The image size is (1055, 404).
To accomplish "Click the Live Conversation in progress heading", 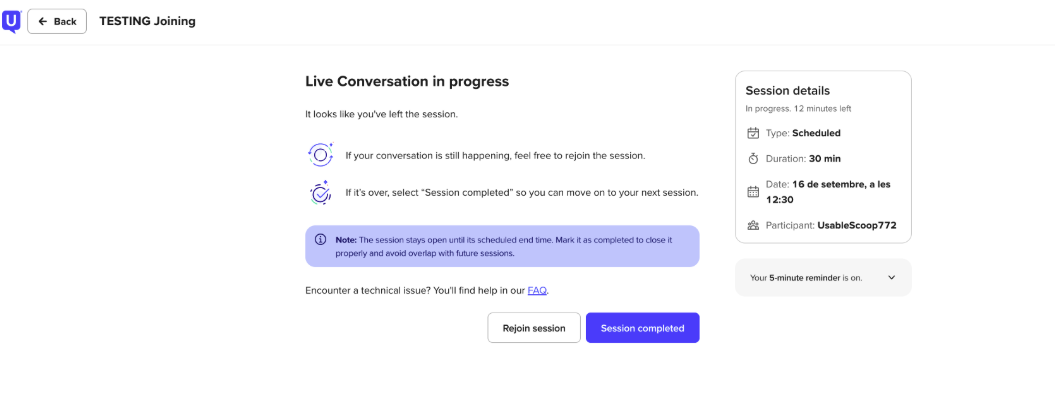I will 407,81.
